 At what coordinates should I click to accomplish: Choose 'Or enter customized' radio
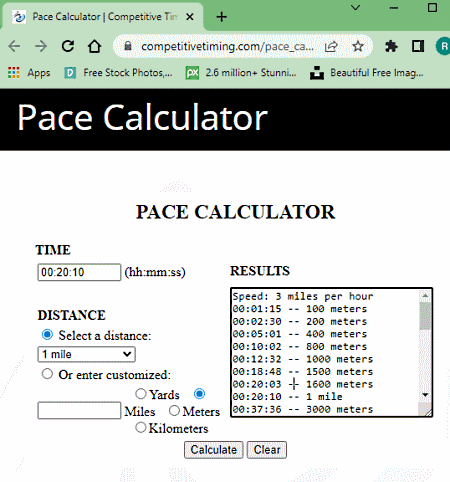pyautogui.click(x=47, y=374)
